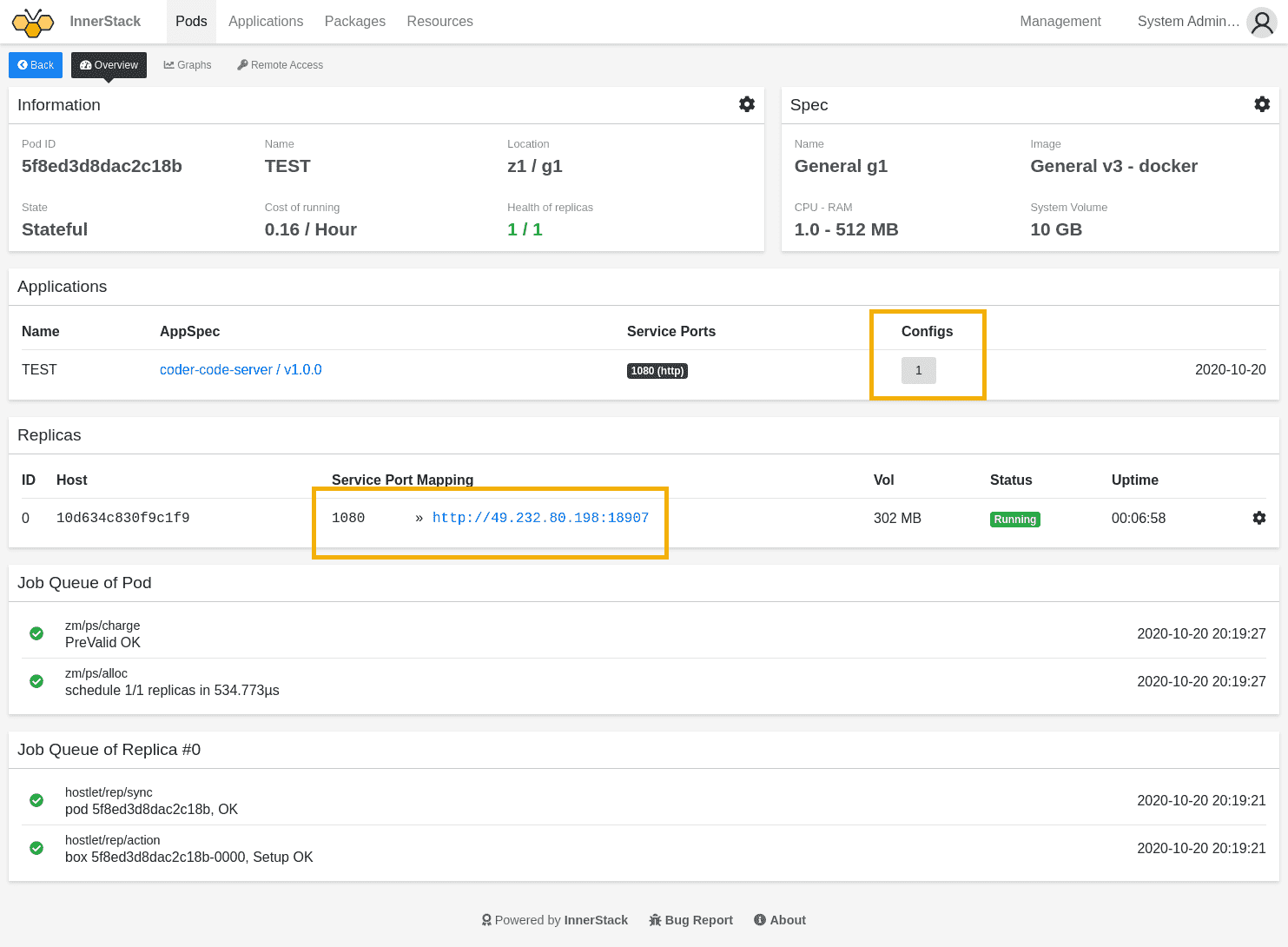Screen dimensions: 1288x947
Task: Click the Back button
Action: 35,64
